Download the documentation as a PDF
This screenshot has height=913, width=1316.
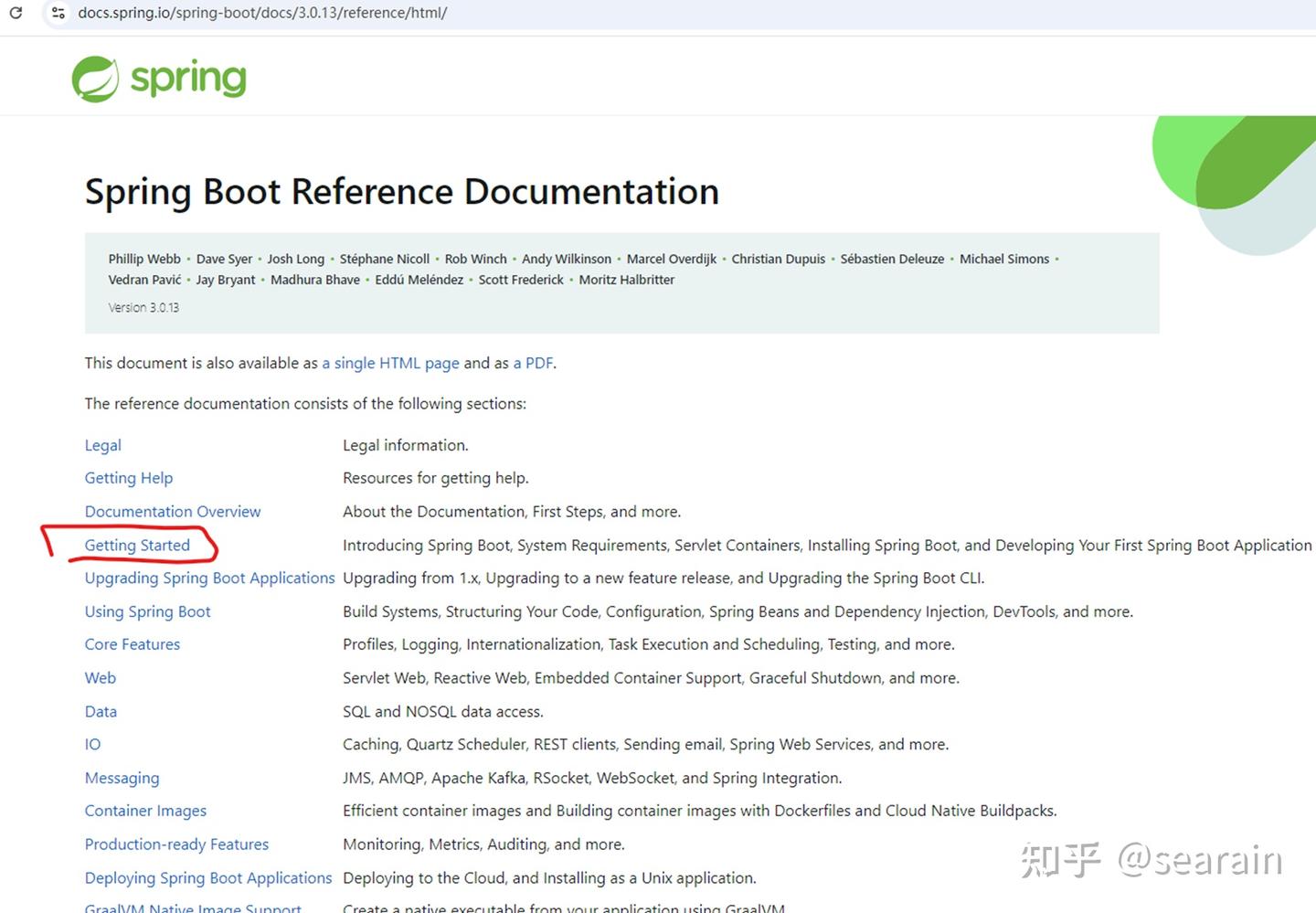pos(534,363)
